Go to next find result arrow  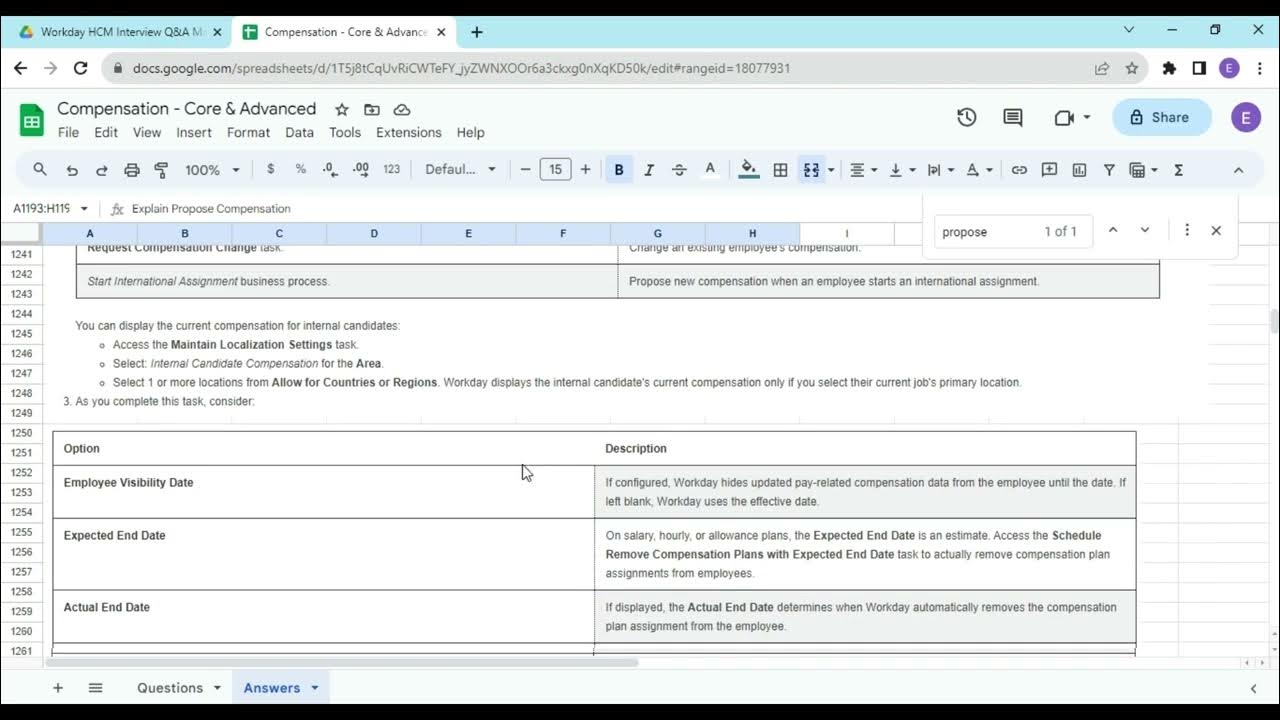pos(1145,230)
